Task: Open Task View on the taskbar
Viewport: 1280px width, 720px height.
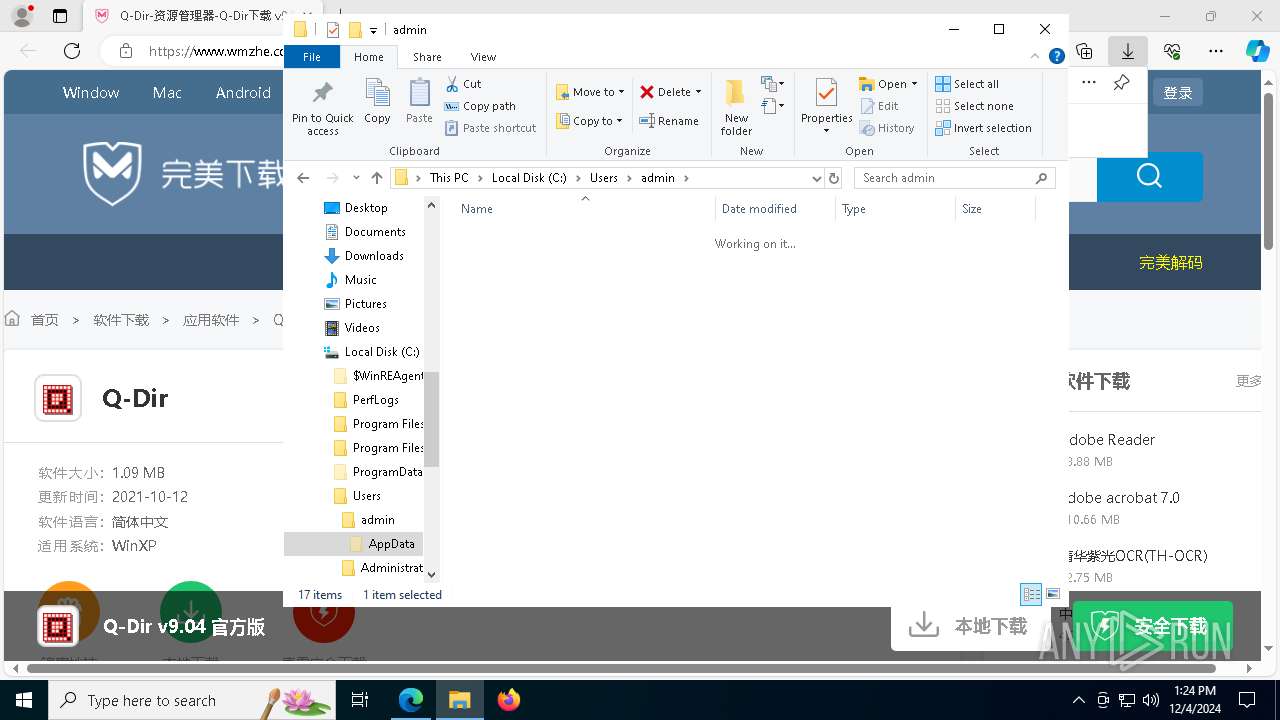Action: click(x=360, y=700)
